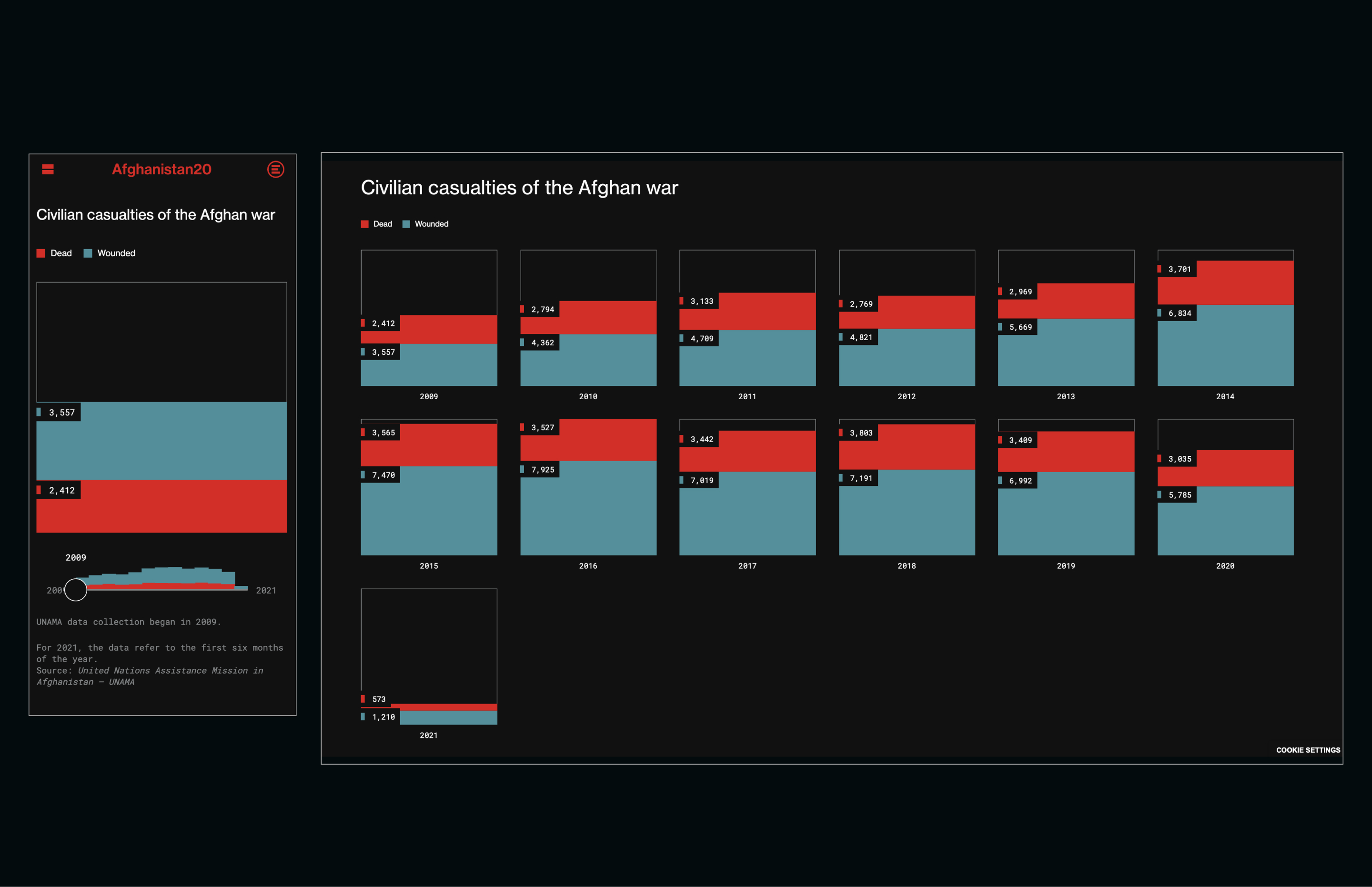Screen dimensions: 1372x887
Task: Click the Dead legend marker above the small multiples
Action: coord(364,223)
